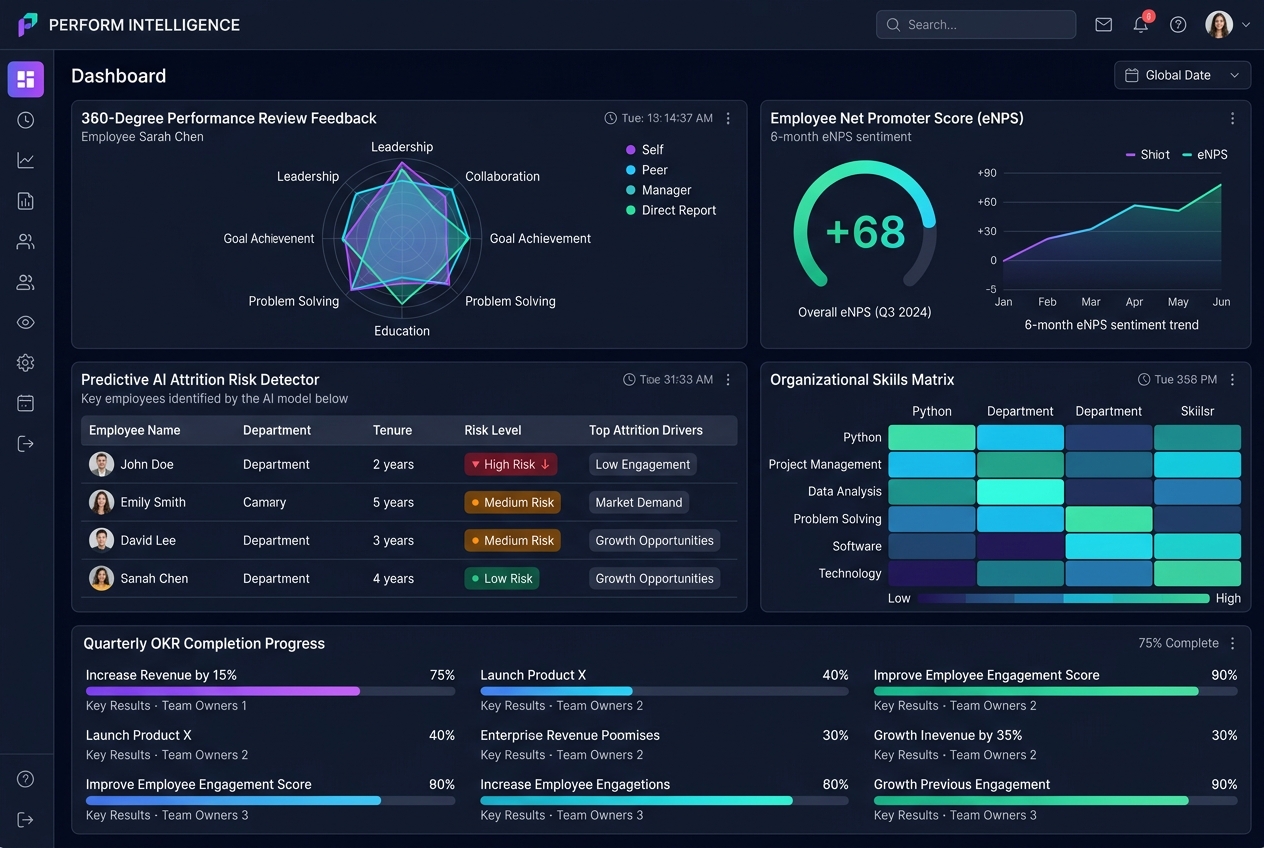Click the Project Management row label
This screenshot has height=848, width=1264.
coord(825,464)
